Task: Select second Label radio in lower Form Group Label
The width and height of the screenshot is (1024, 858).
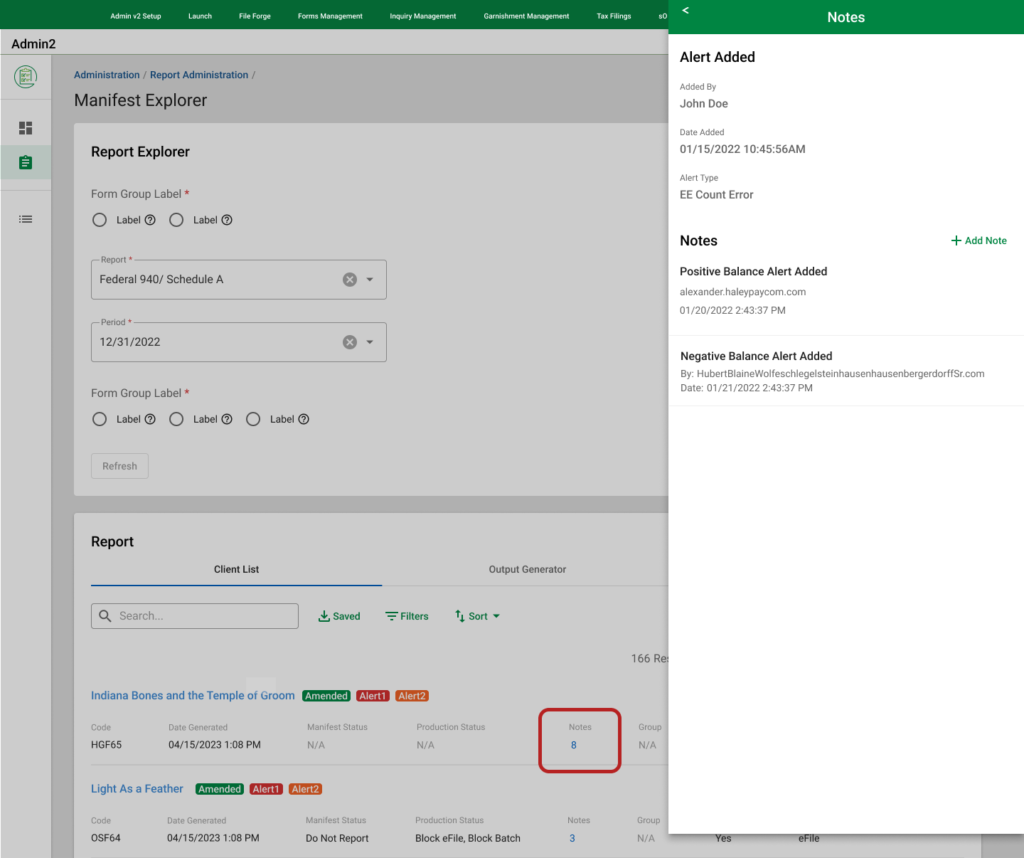Action: coord(176,419)
